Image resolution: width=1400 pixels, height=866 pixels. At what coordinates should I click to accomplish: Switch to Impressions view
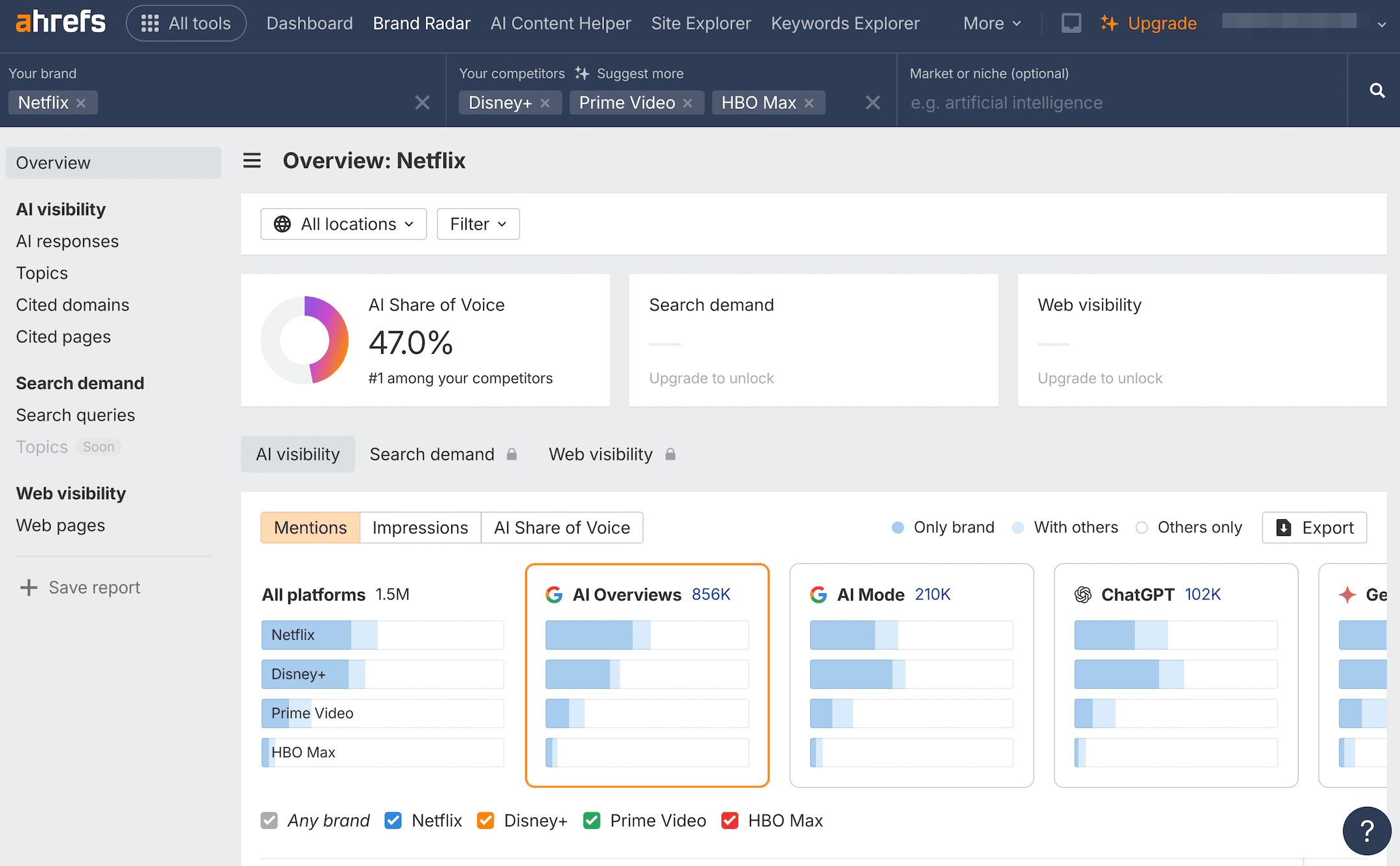click(420, 528)
